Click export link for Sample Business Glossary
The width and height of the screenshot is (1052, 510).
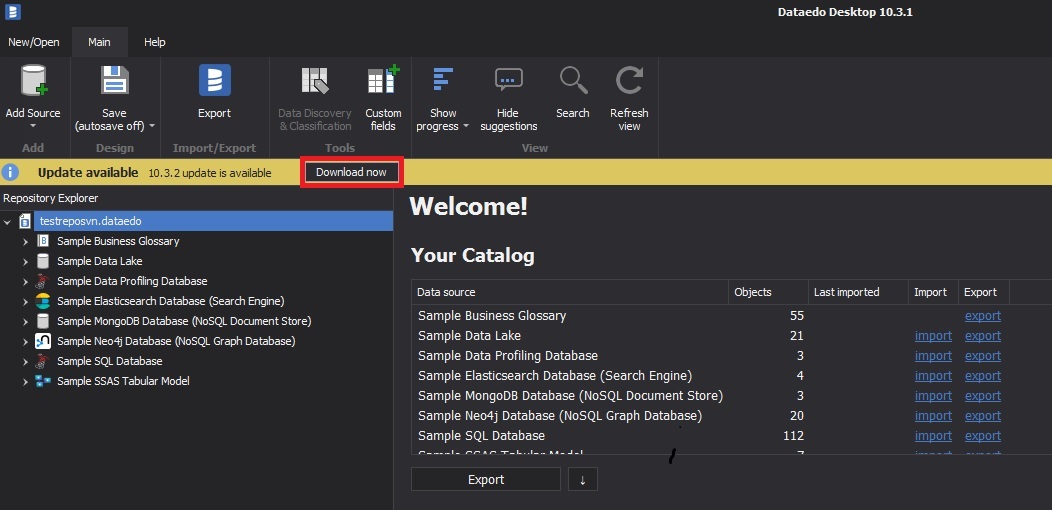(983, 315)
